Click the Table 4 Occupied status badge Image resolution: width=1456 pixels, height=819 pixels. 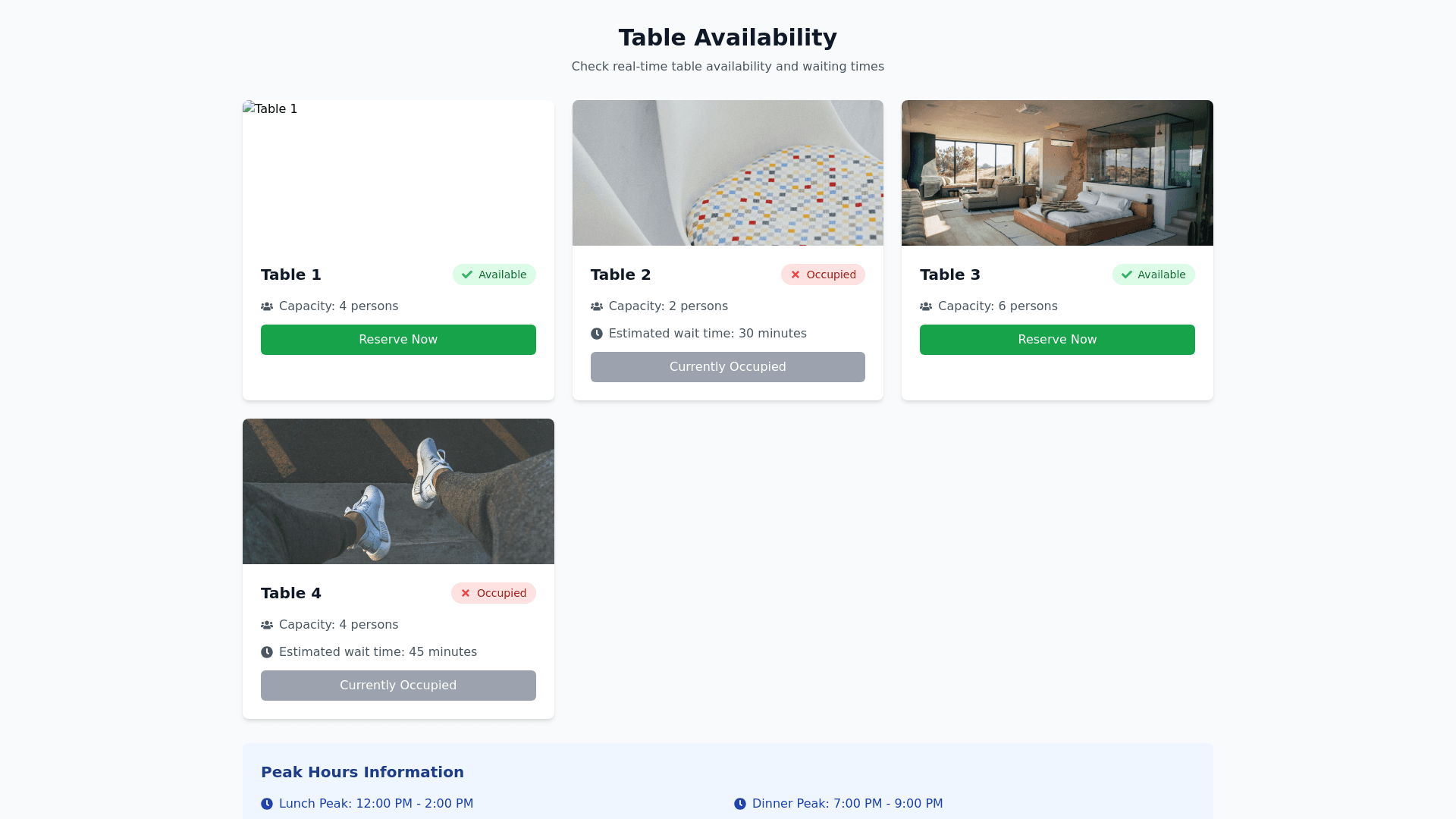pyautogui.click(x=493, y=593)
